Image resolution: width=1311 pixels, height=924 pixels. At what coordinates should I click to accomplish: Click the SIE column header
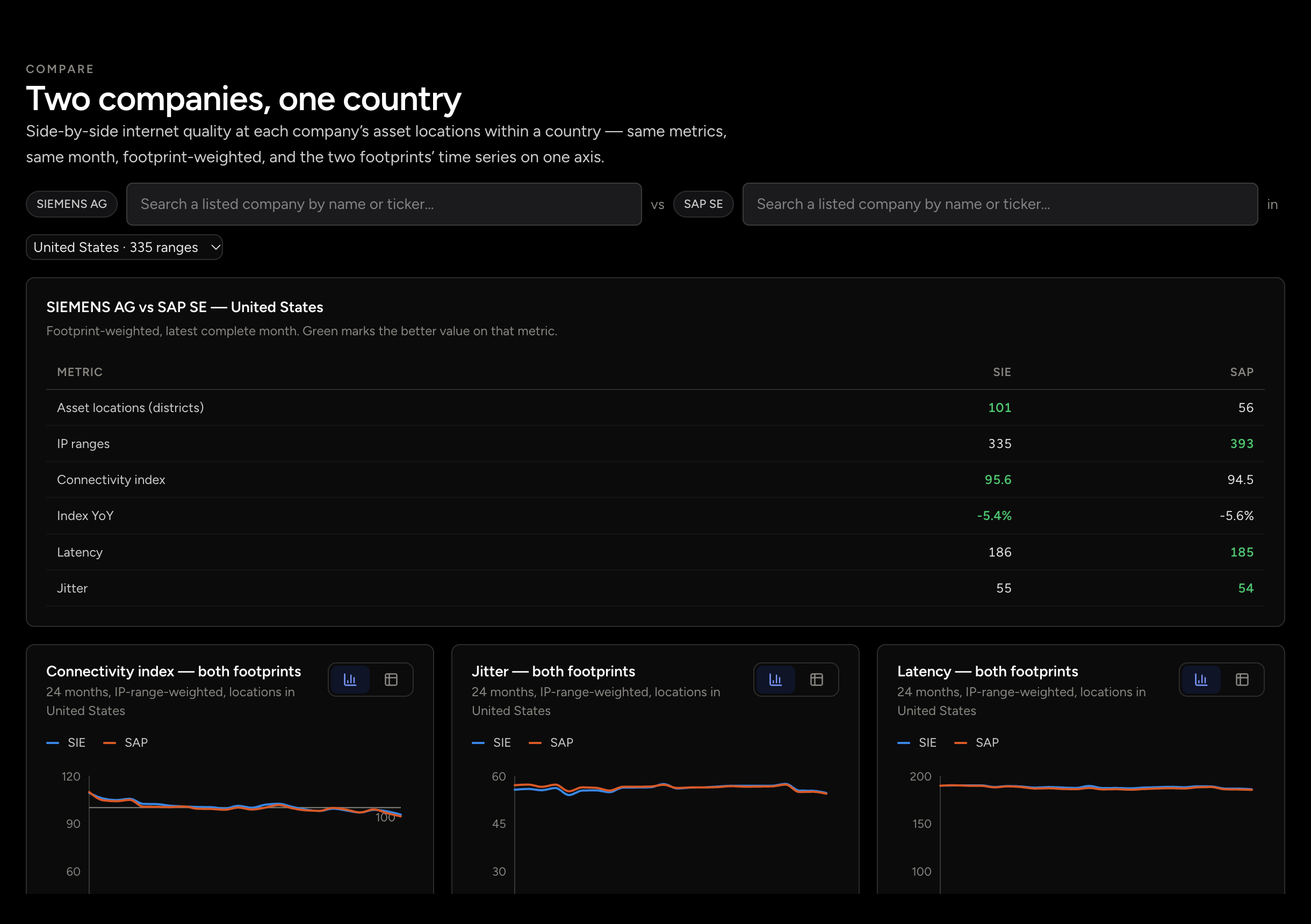[x=1002, y=372]
